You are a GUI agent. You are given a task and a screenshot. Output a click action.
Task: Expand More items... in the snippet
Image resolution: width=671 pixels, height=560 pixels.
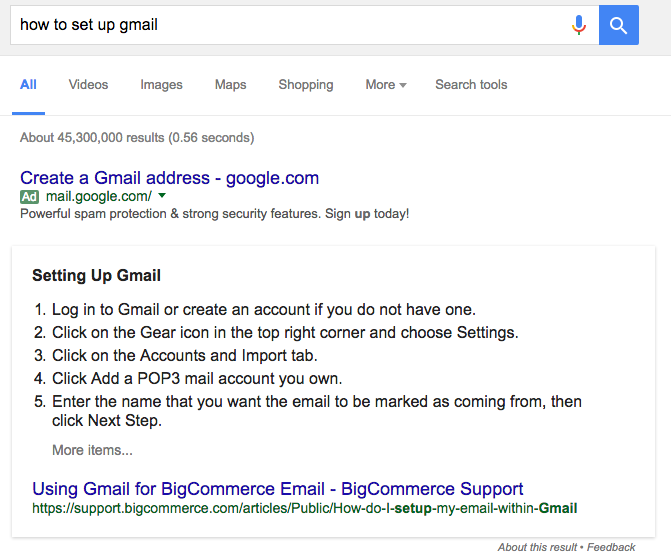(x=92, y=450)
